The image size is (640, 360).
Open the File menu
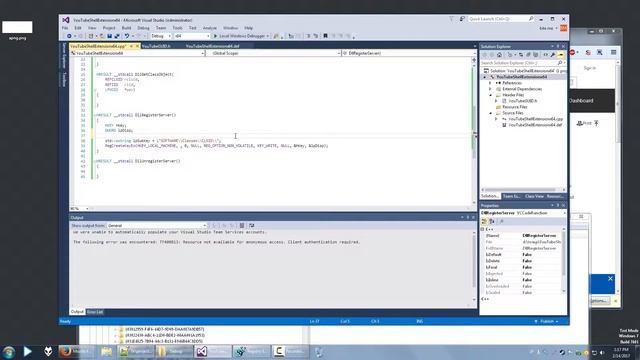(65, 28)
